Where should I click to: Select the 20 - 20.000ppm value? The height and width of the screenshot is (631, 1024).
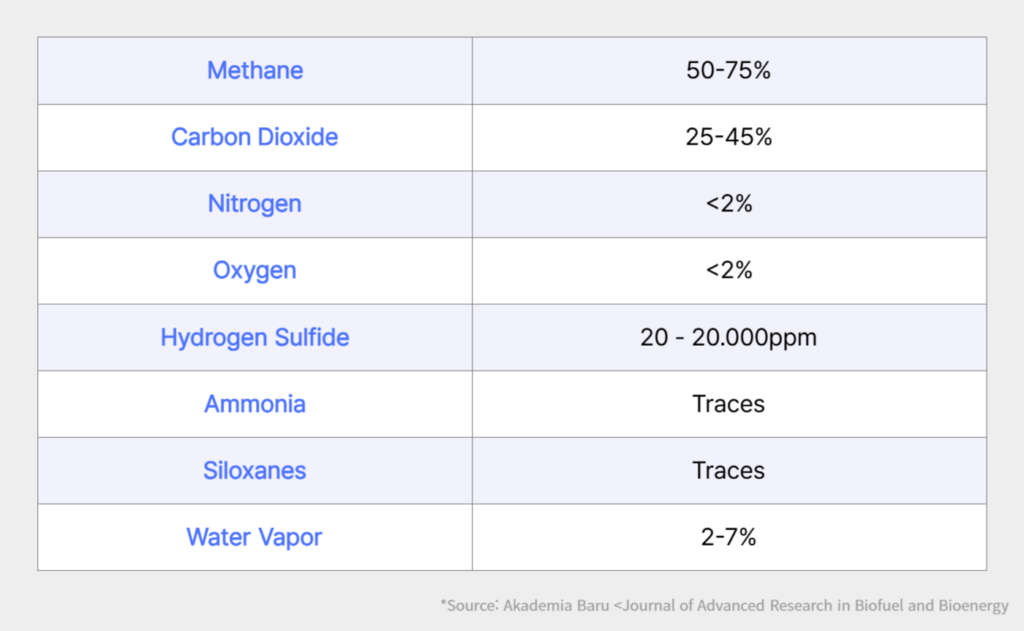point(728,337)
